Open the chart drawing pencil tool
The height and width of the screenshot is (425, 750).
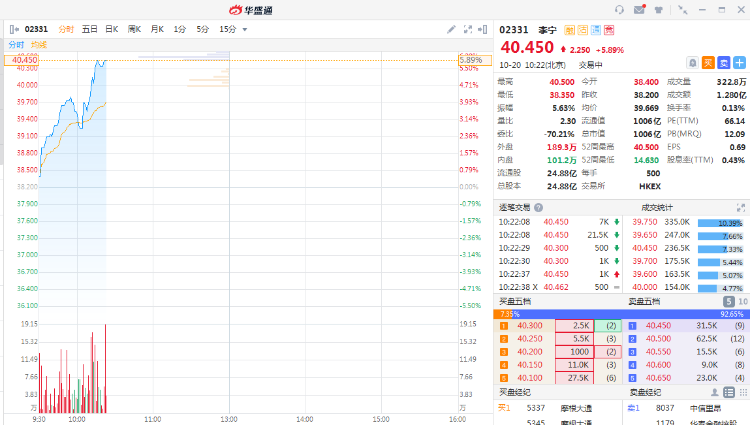point(451,29)
